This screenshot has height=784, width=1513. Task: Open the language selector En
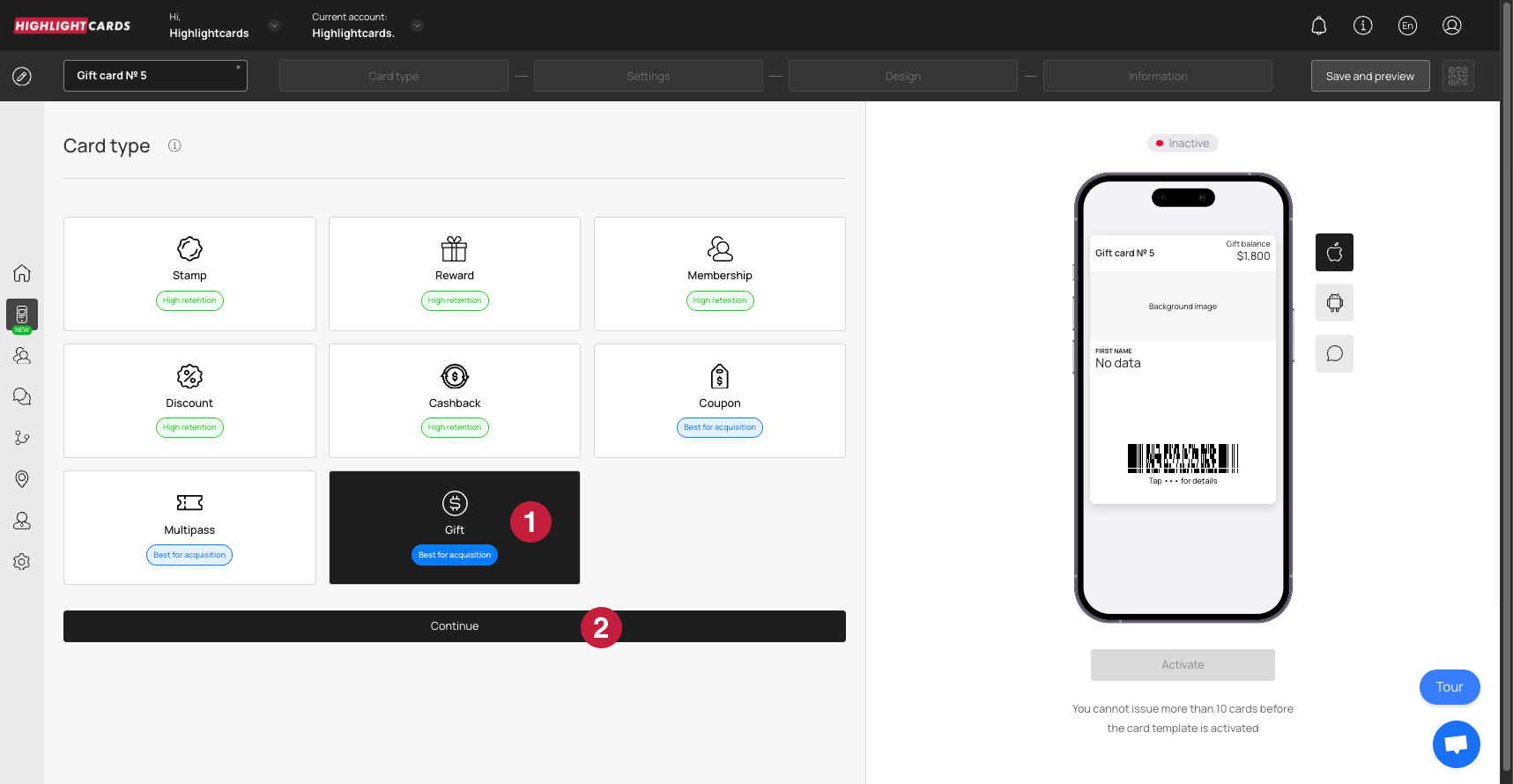tap(1407, 26)
